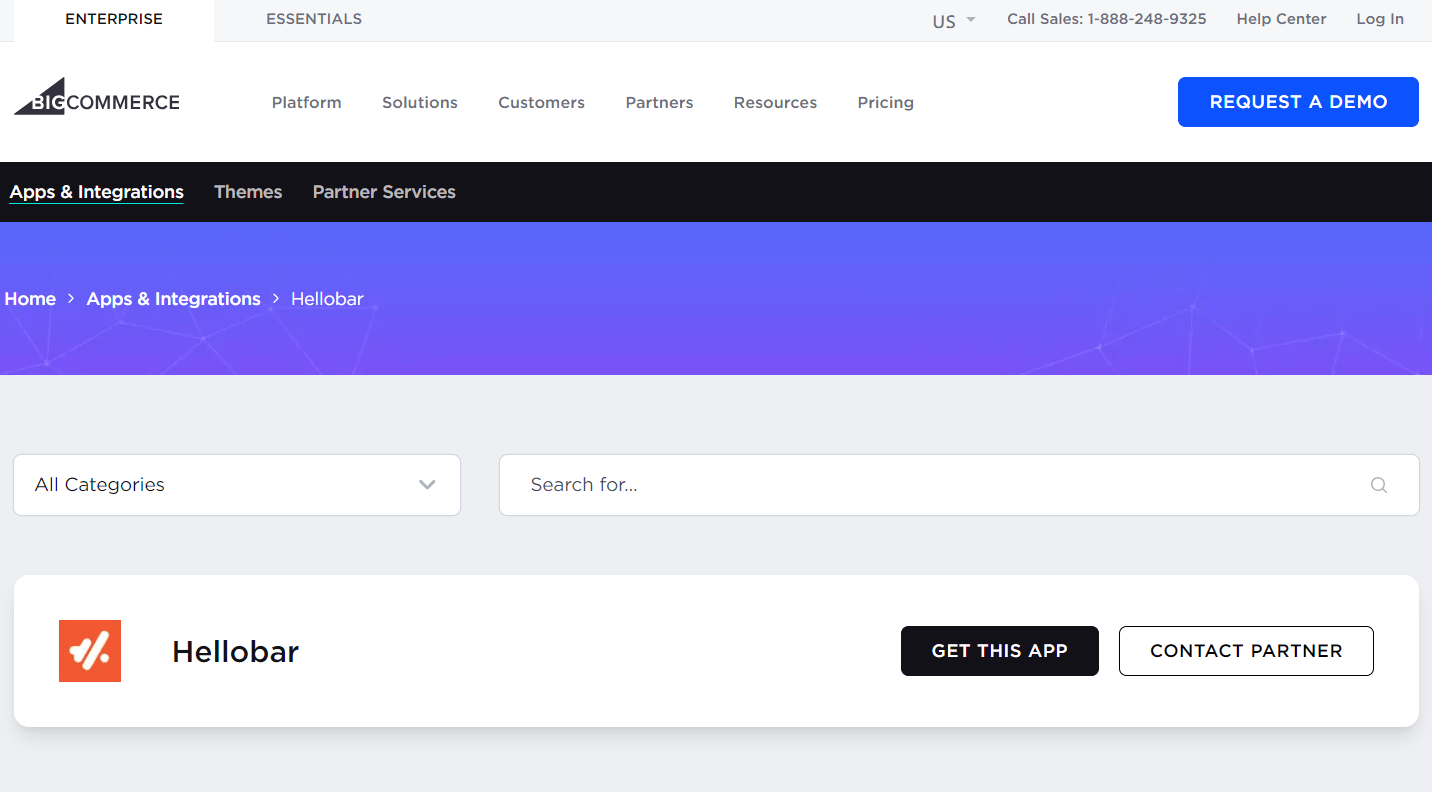Image resolution: width=1432 pixels, height=792 pixels.
Task: Click the search magnifier icon
Action: tap(1379, 484)
